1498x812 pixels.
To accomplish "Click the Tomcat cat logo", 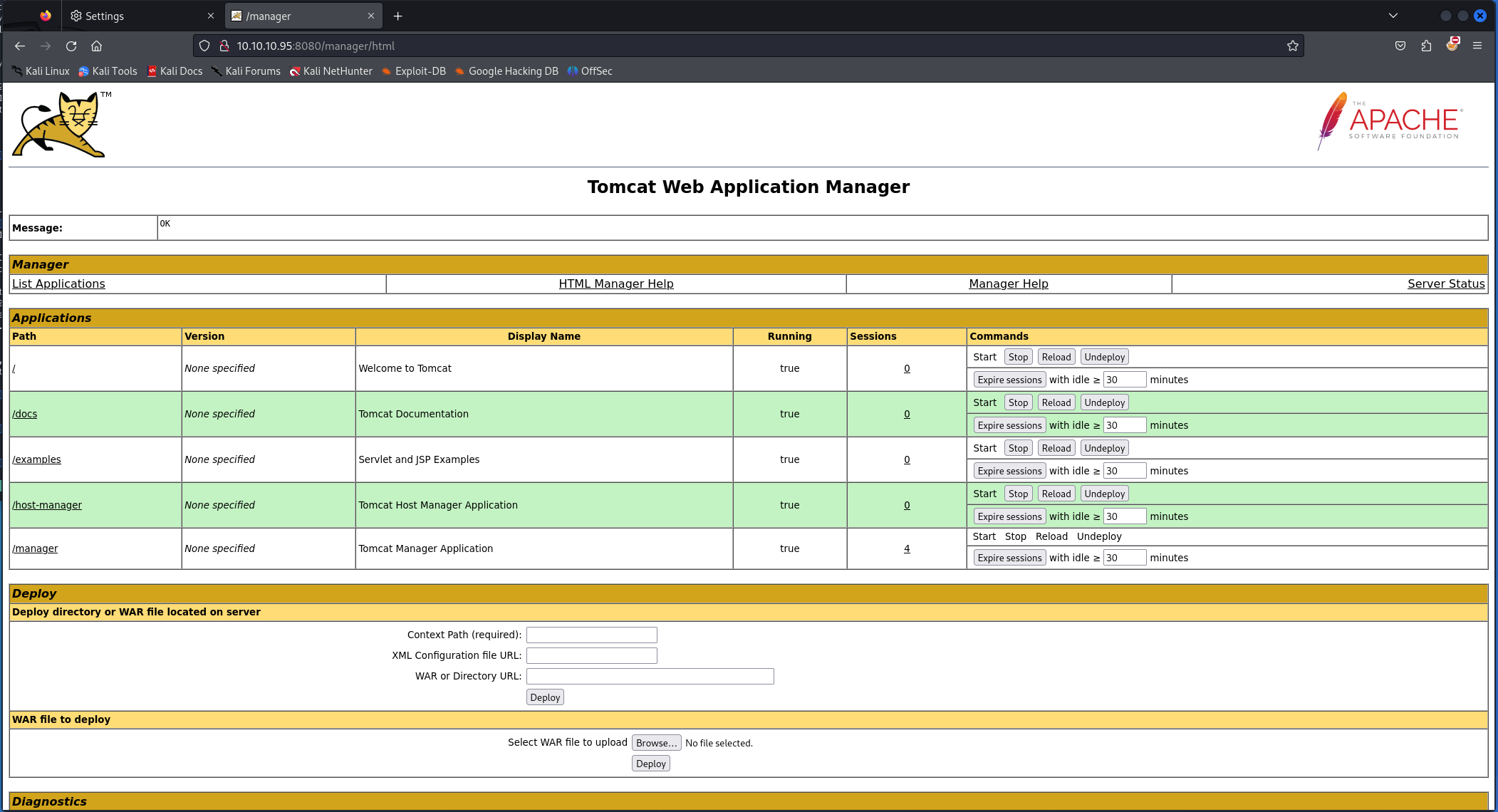I will [x=62, y=125].
